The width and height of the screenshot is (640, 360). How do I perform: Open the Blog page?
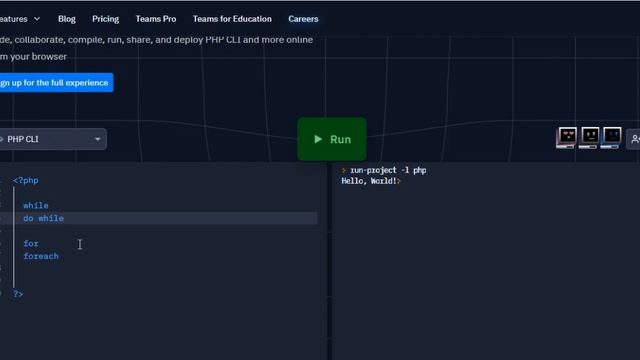click(67, 19)
